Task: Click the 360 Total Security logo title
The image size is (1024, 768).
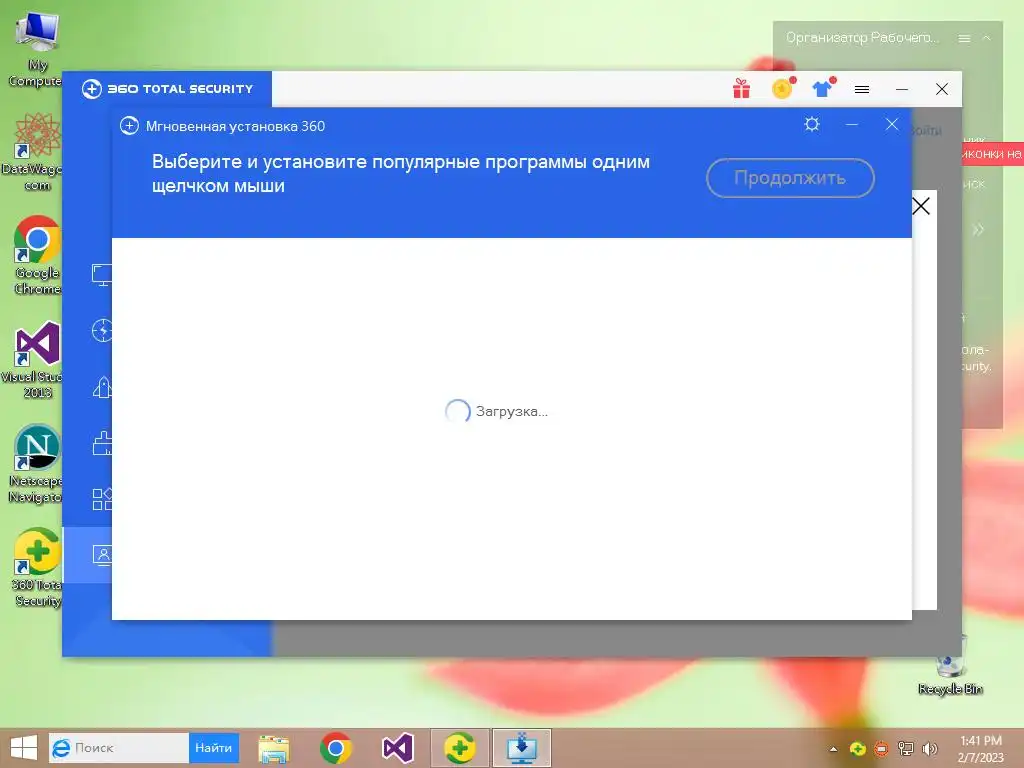Action: pyautogui.click(x=167, y=89)
